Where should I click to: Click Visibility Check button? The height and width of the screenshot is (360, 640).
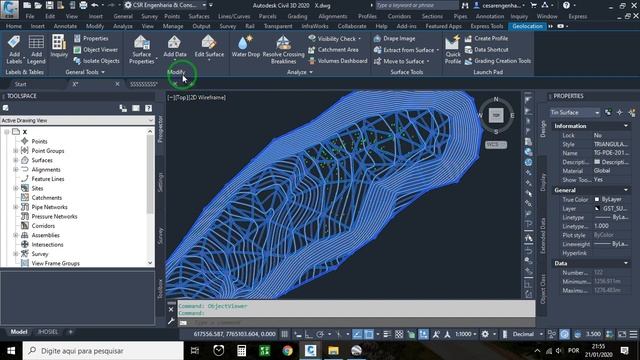pos(335,38)
